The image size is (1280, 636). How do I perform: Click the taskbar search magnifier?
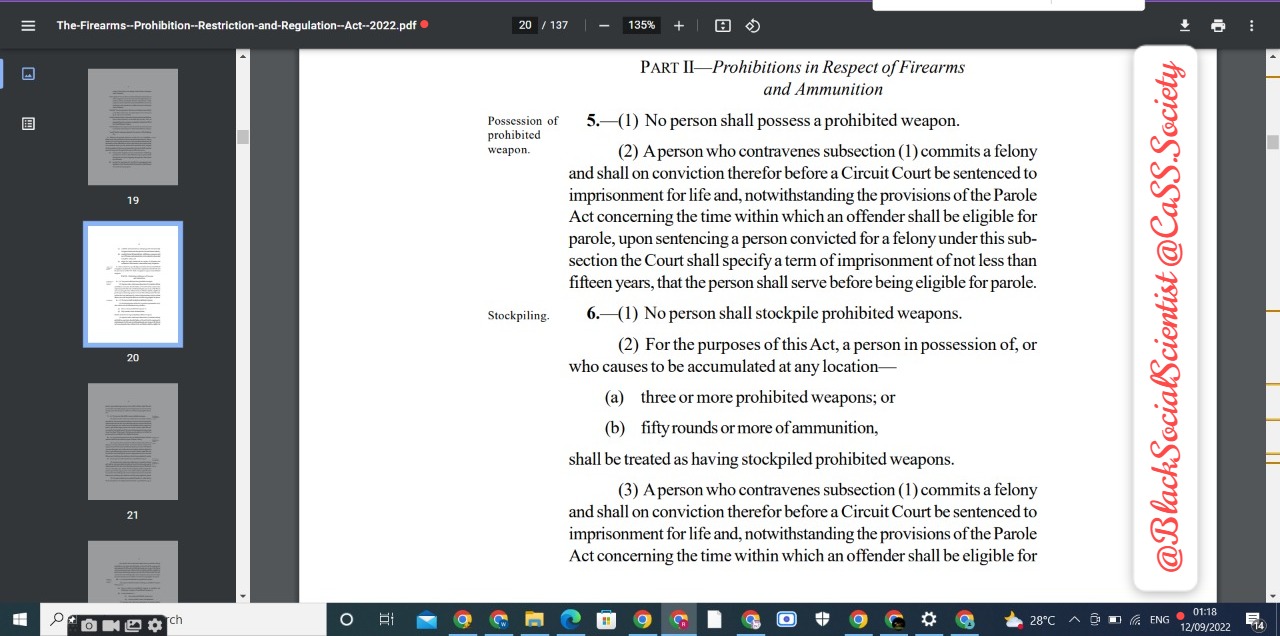coord(57,619)
